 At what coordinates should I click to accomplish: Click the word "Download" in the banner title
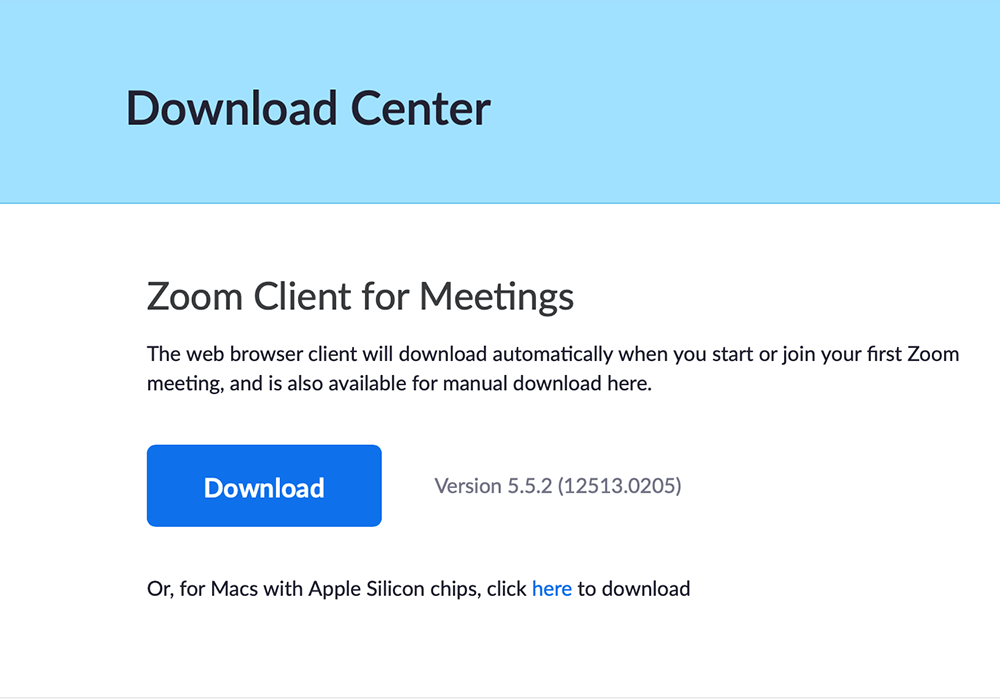coord(230,108)
